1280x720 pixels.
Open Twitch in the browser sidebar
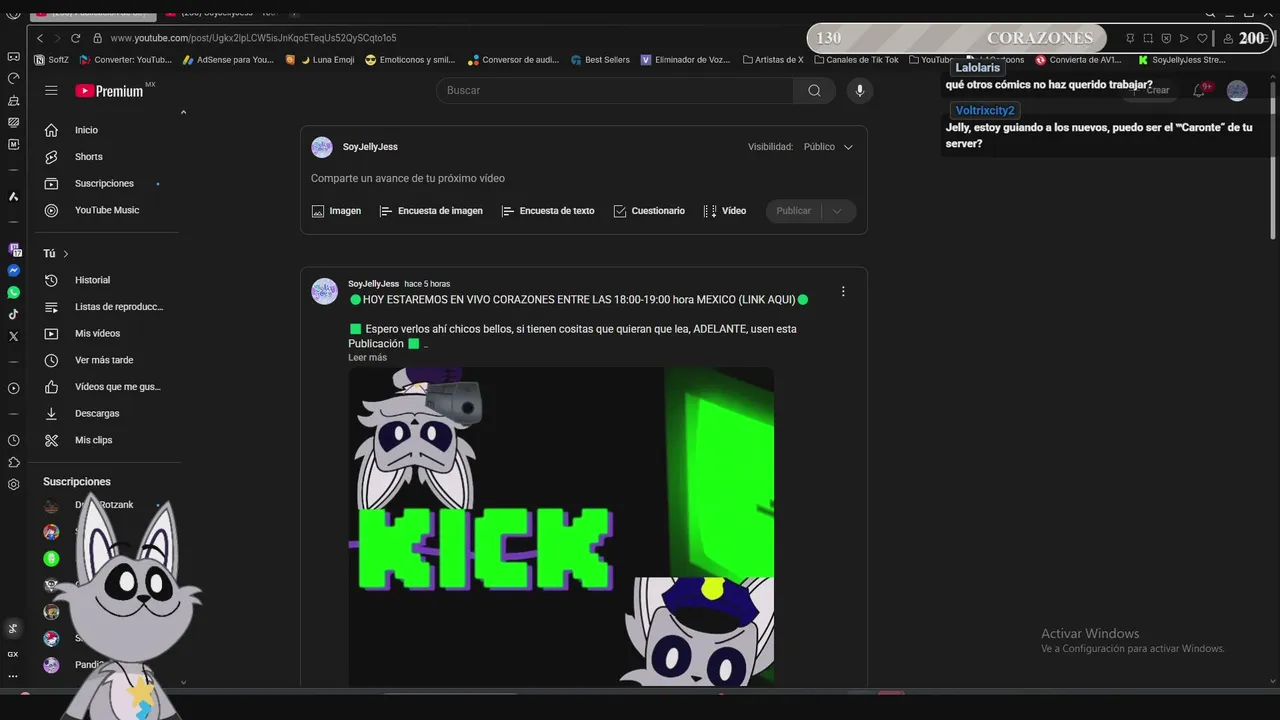coord(13,249)
